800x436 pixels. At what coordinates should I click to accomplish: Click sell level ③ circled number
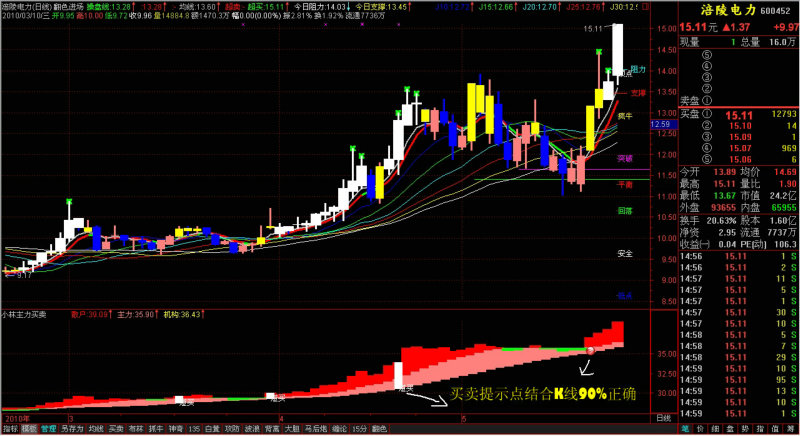[707, 78]
